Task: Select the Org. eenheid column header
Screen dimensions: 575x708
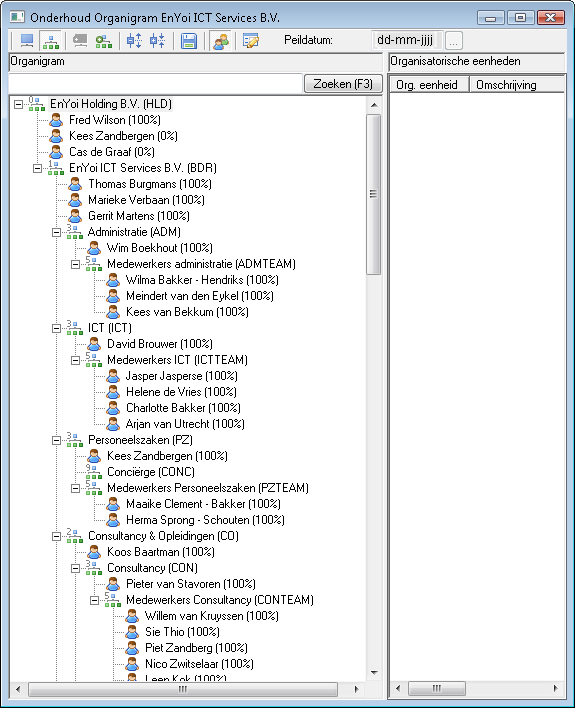Action: point(429,85)
